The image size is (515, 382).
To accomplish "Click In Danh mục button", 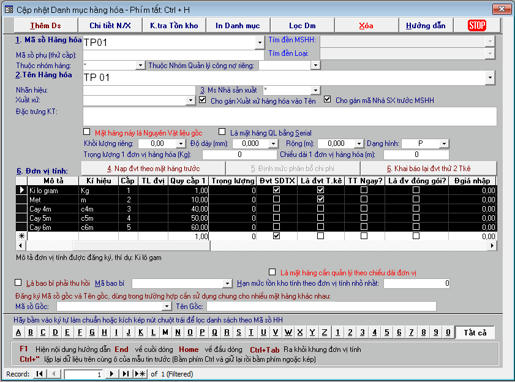I will pyautogui.click(x=238, y=25).
